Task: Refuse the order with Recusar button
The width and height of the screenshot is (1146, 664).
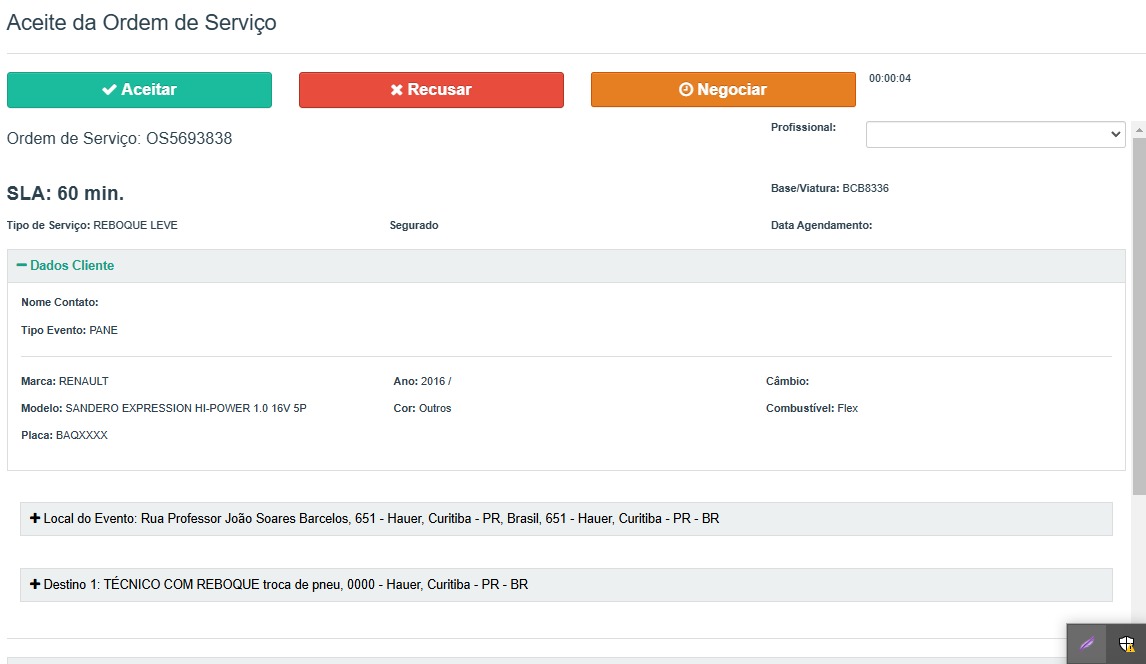Action: point(431,90)
